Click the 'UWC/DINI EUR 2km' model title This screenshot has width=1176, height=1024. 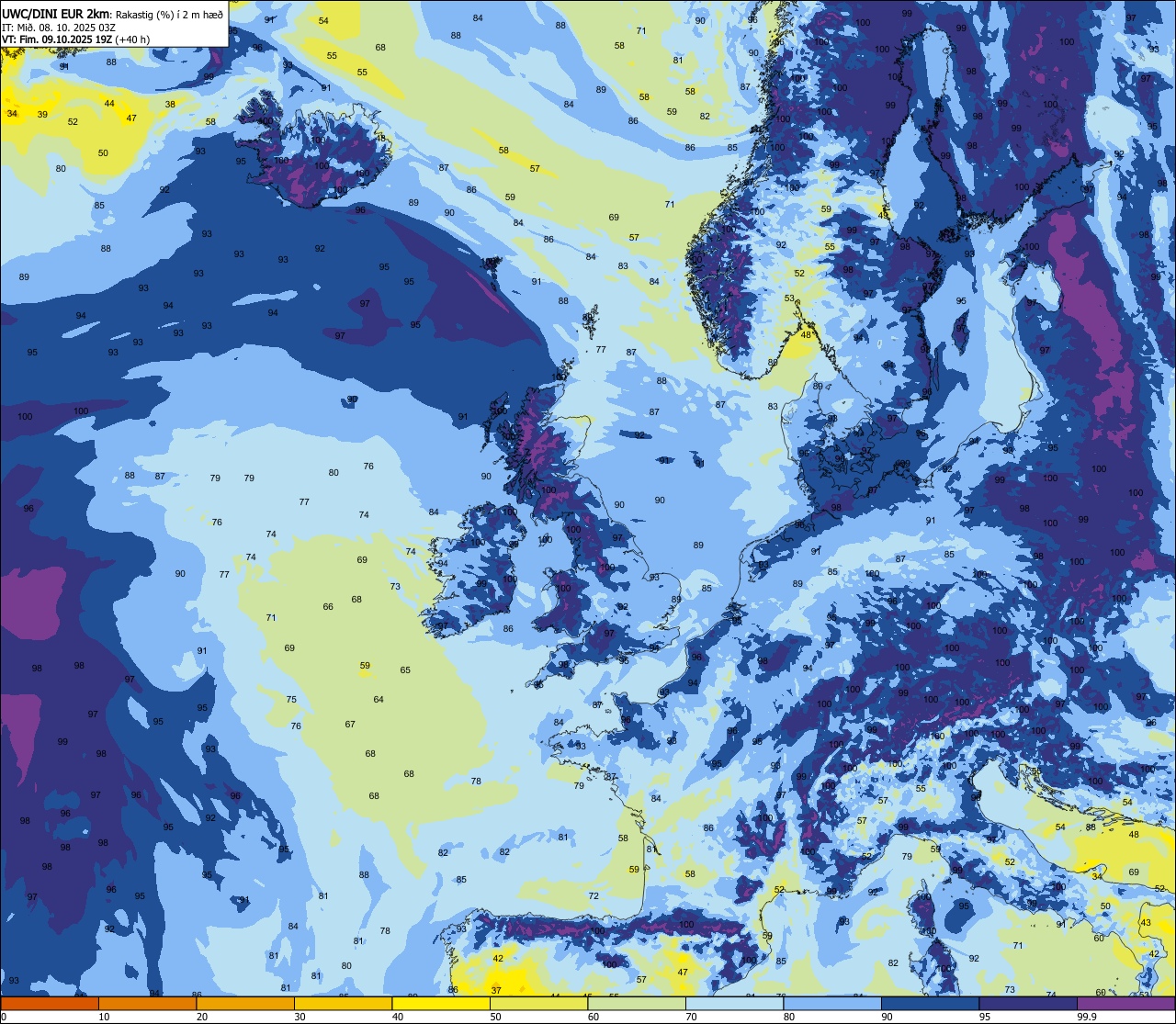55,14
